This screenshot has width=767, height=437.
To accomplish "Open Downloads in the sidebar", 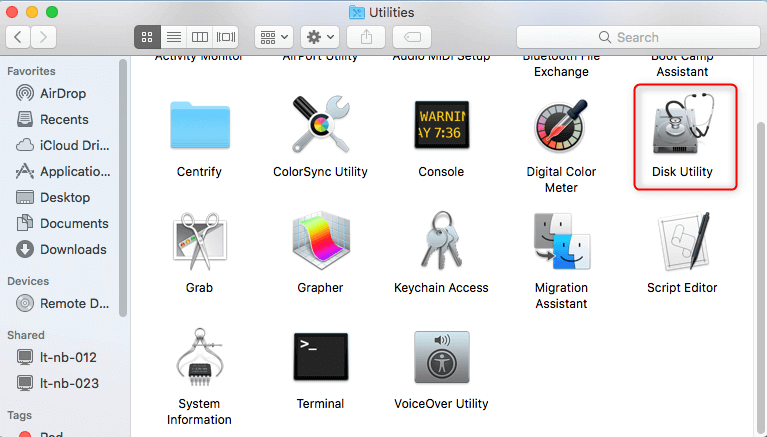I will pyautogui.click(x=72, y=249).
